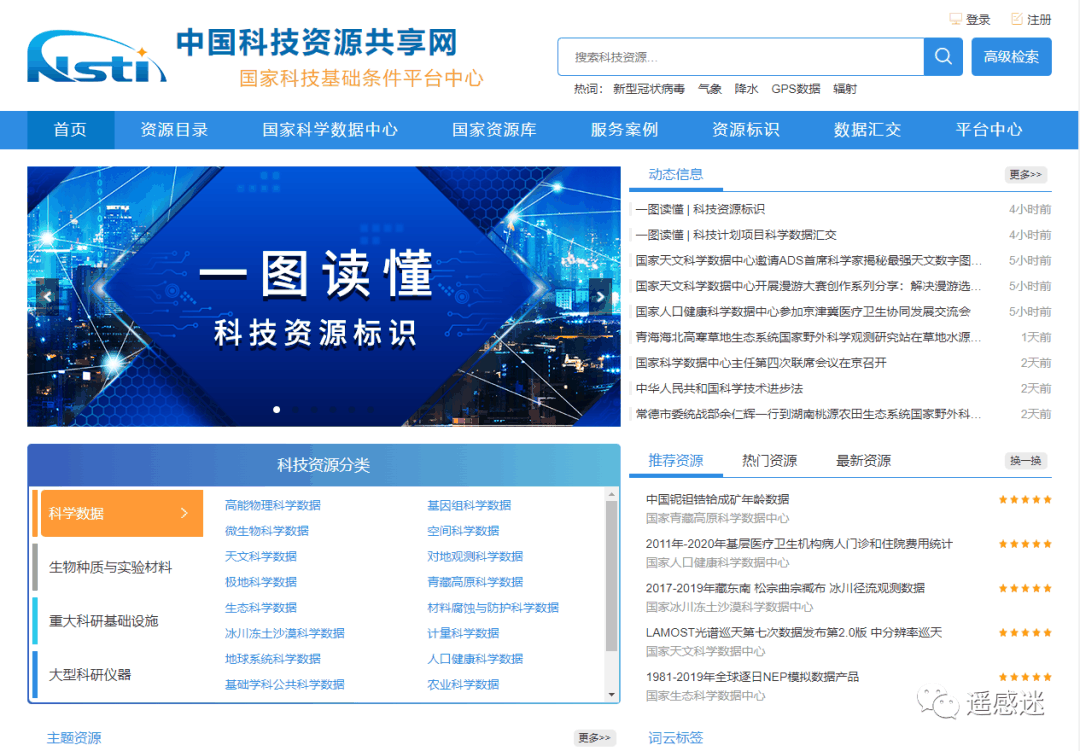Image resolution: width=1080 pixels, height=751 pixels.
Task: Select the 大型科研仪器 category
Action: coord(99,675)
